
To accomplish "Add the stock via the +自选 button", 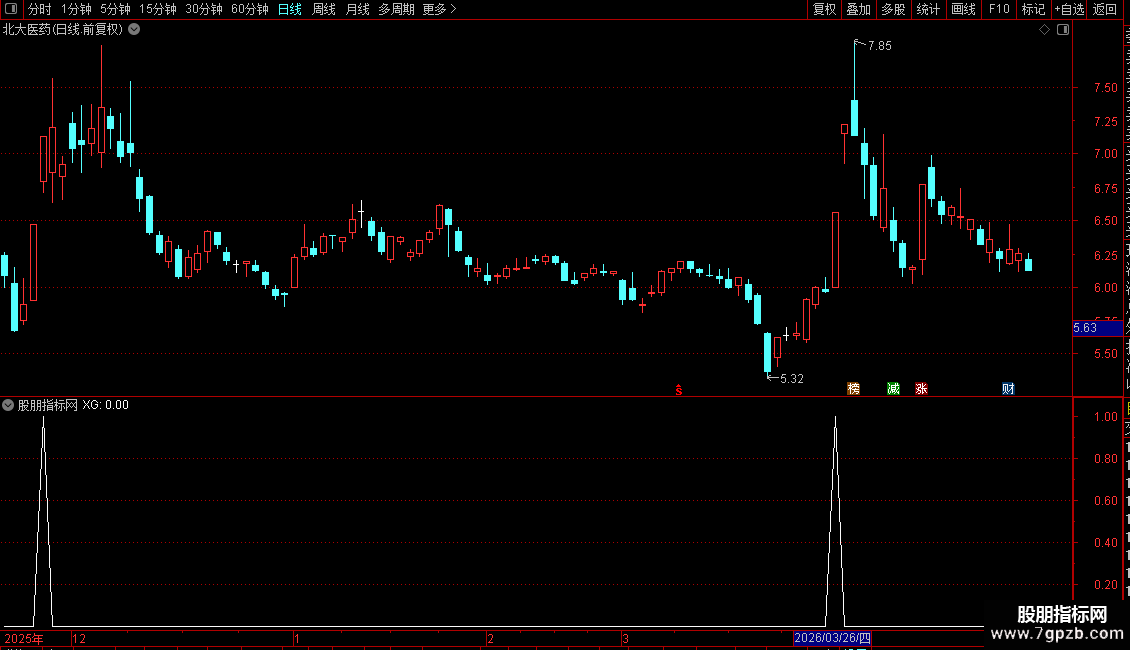I will point(1069,9).
